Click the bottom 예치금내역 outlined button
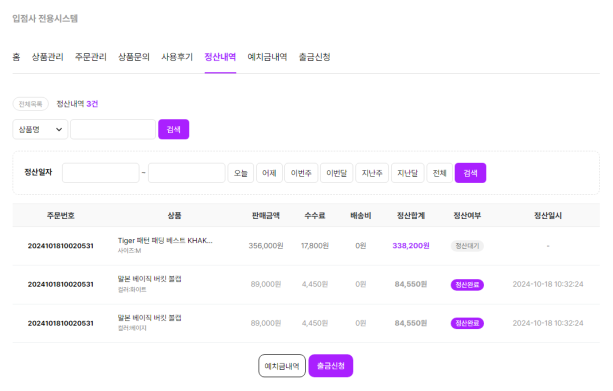Image resolution: width=613 pixels, height=391 pixels. click(x=282, y=366)
